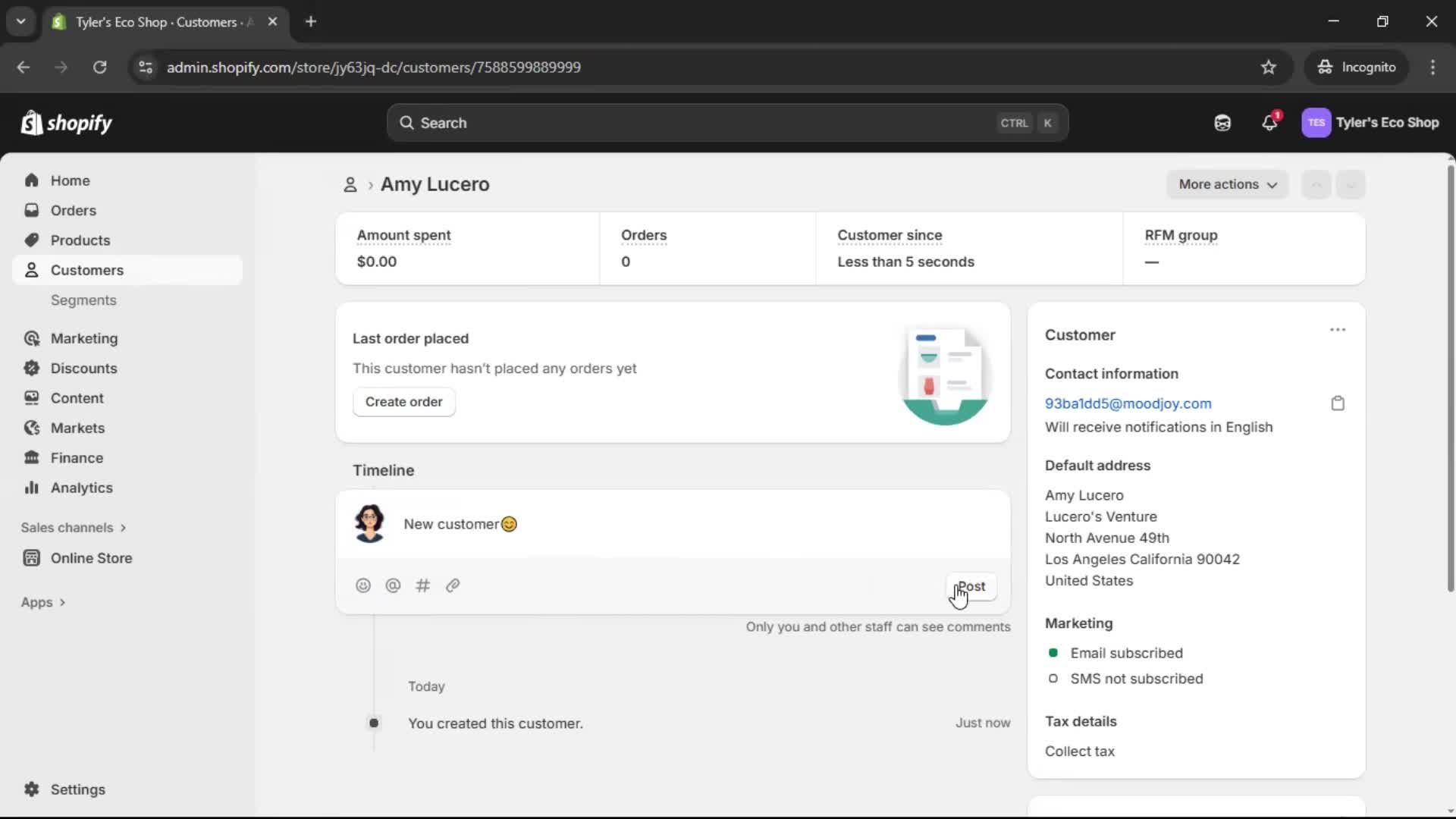Open Shopify admin notifications bell

pos(1270,122)
